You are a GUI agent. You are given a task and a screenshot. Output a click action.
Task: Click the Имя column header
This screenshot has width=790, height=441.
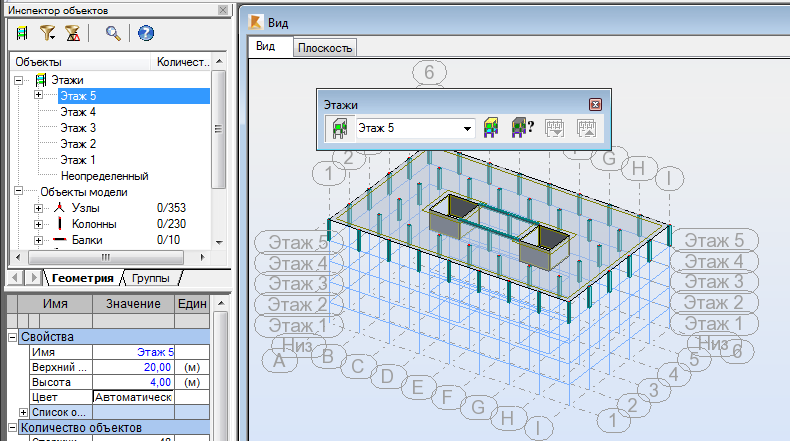[x=55, y=304]
